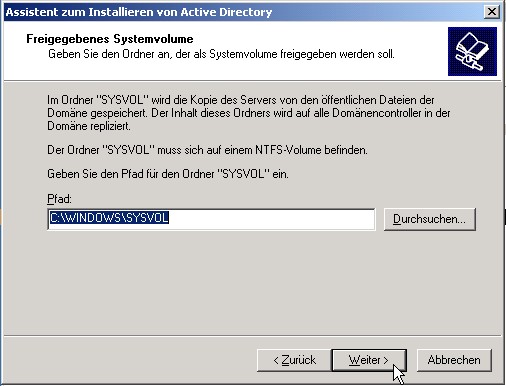Cancel the wizard via Abbrechen
The width and height of the screenshot is (506, 386).
pyautogui.click(x=454, y=360)
